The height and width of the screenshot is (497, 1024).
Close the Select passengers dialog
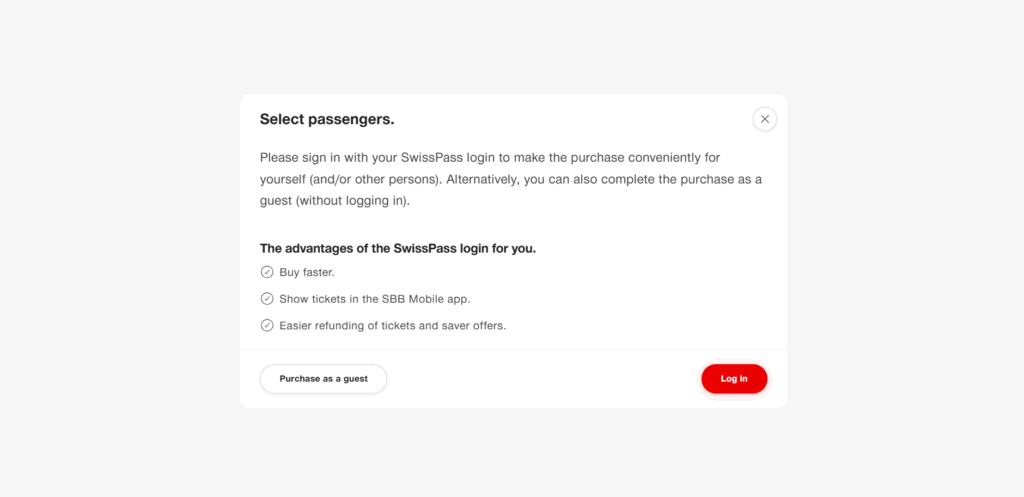pos(765,119)
